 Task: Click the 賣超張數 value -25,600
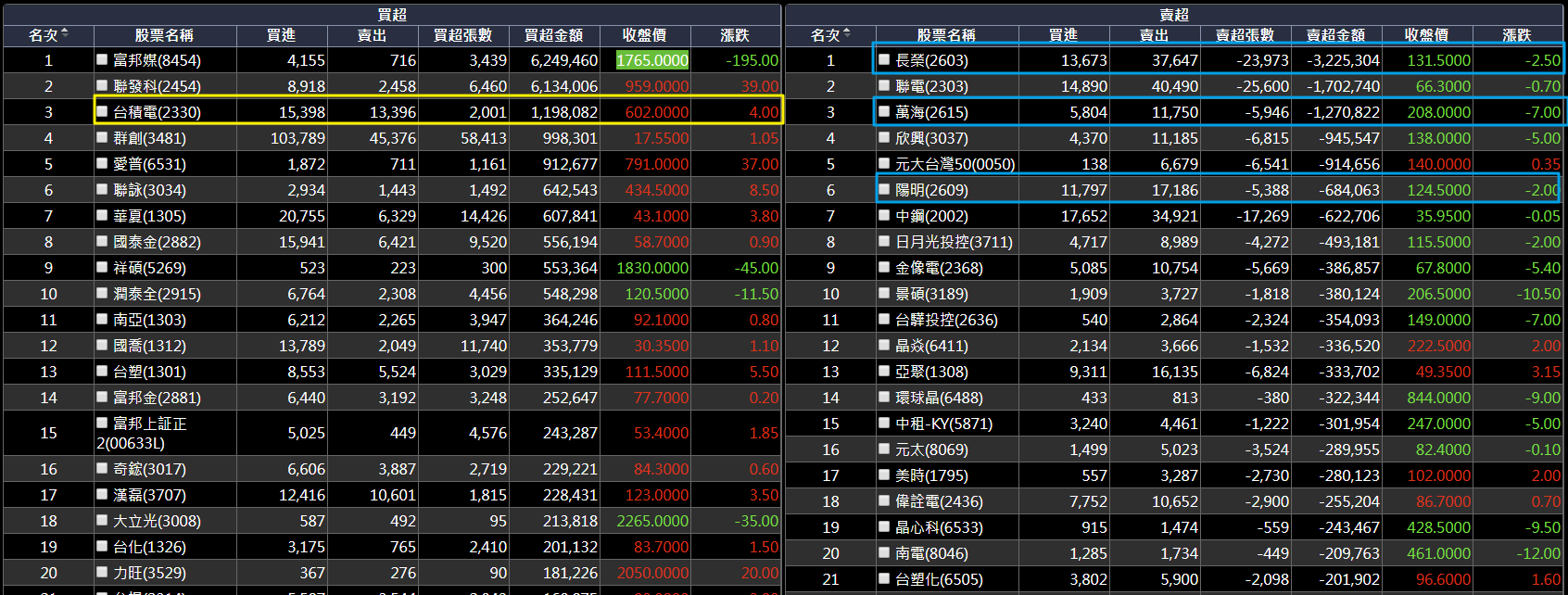(x=1263, y=86)
